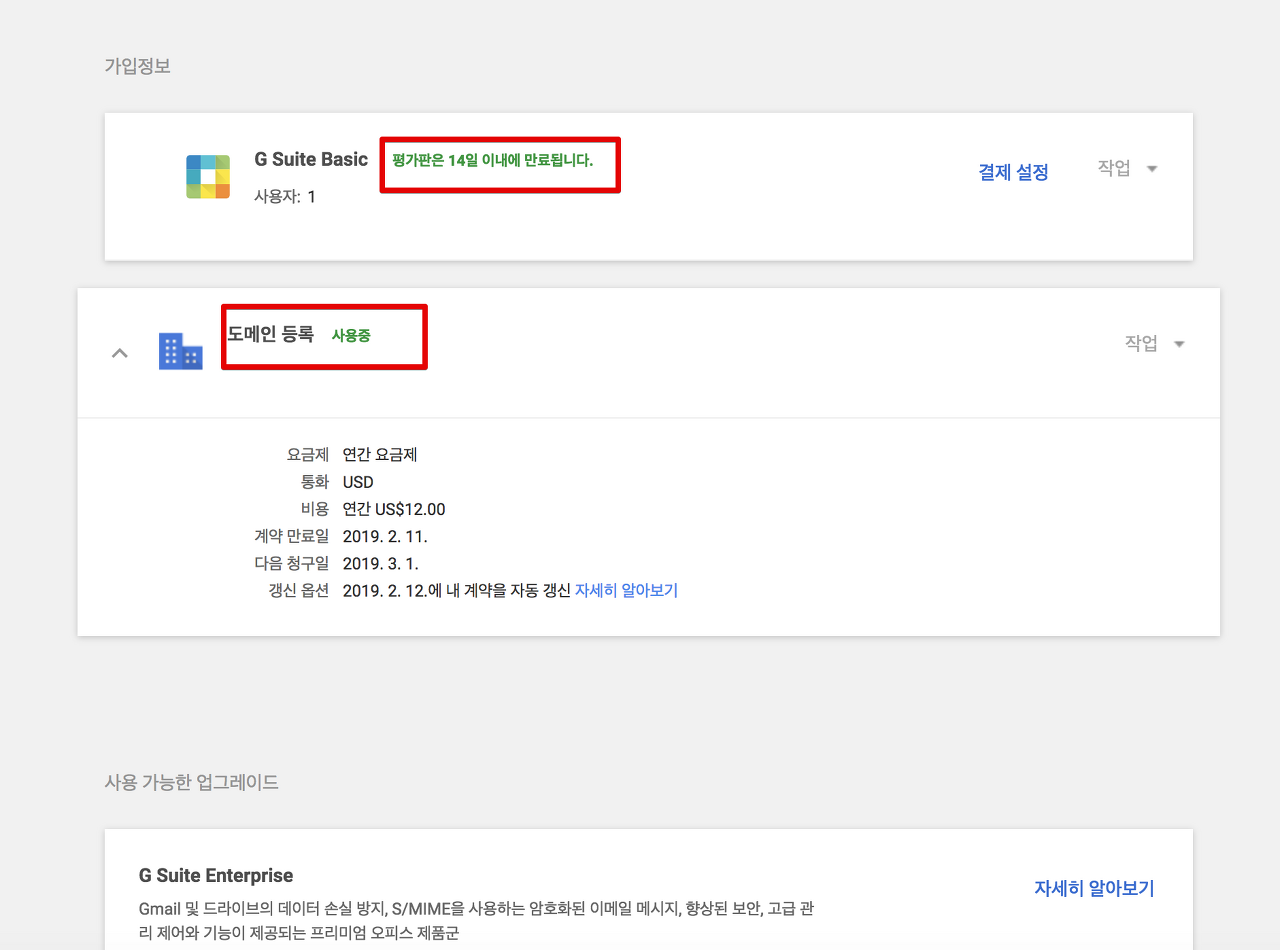Click the 사용중 status label
This screenshot has width=1280, height=950.
[x=351, y=336]
